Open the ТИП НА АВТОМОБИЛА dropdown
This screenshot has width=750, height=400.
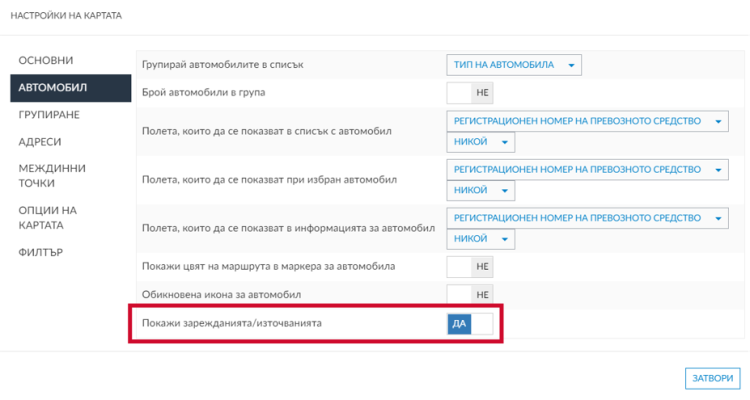pyautogui.click(x=514, y=65)
